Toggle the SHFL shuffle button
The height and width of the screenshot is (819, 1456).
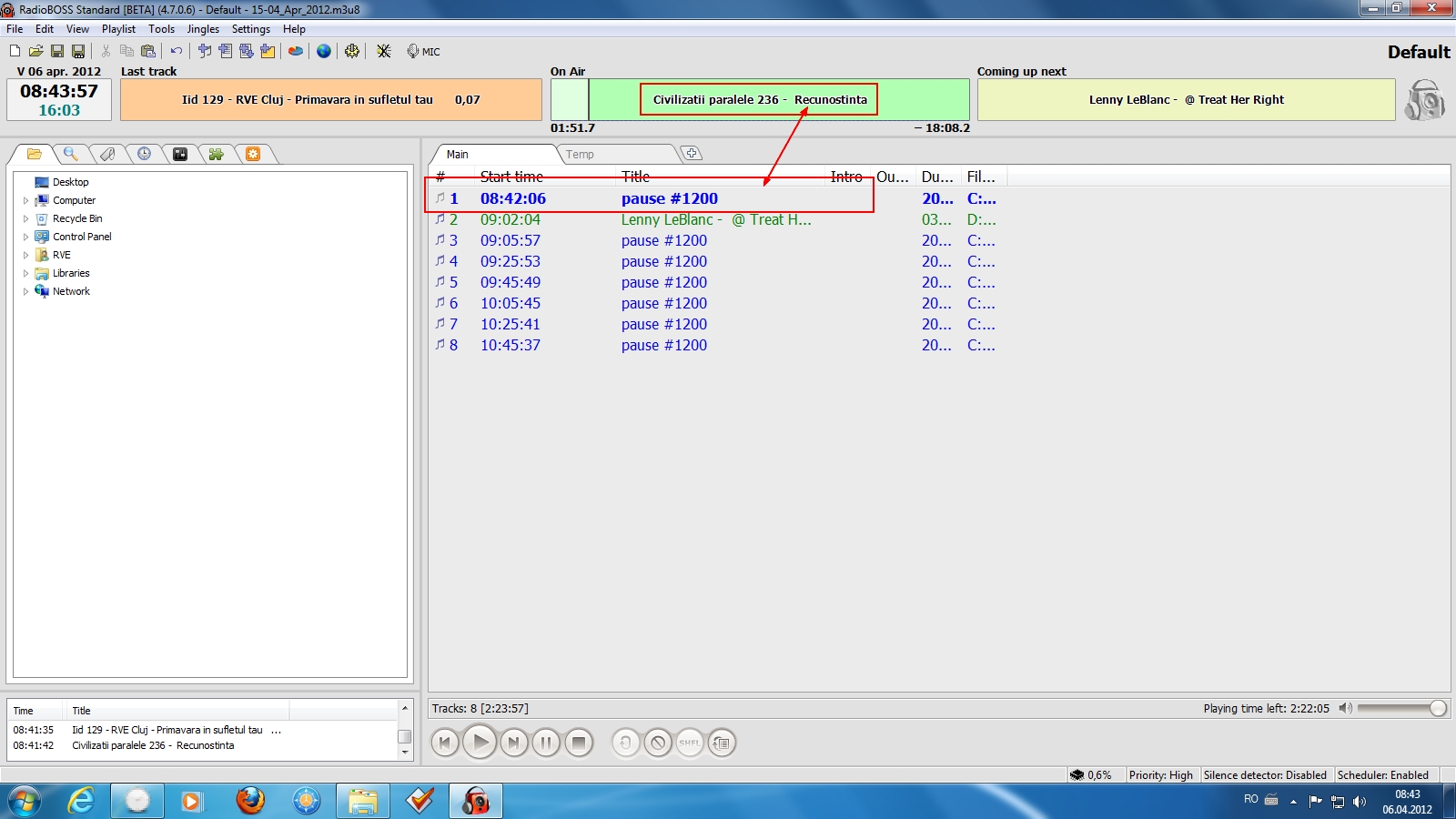point(690,743)
